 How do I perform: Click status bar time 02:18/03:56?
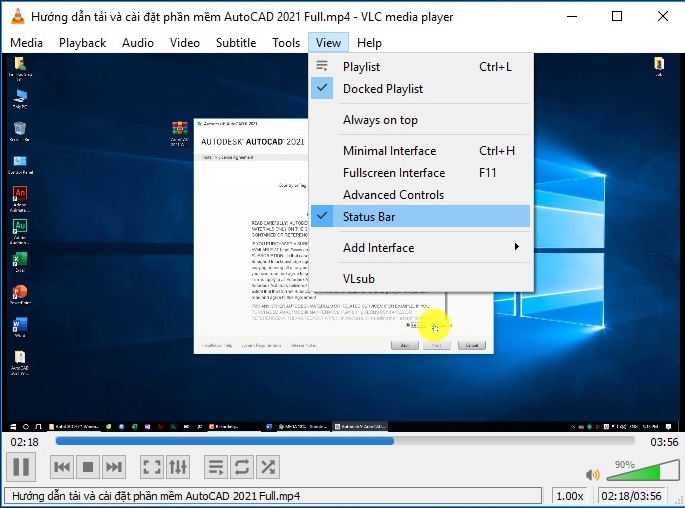point(631,496)
